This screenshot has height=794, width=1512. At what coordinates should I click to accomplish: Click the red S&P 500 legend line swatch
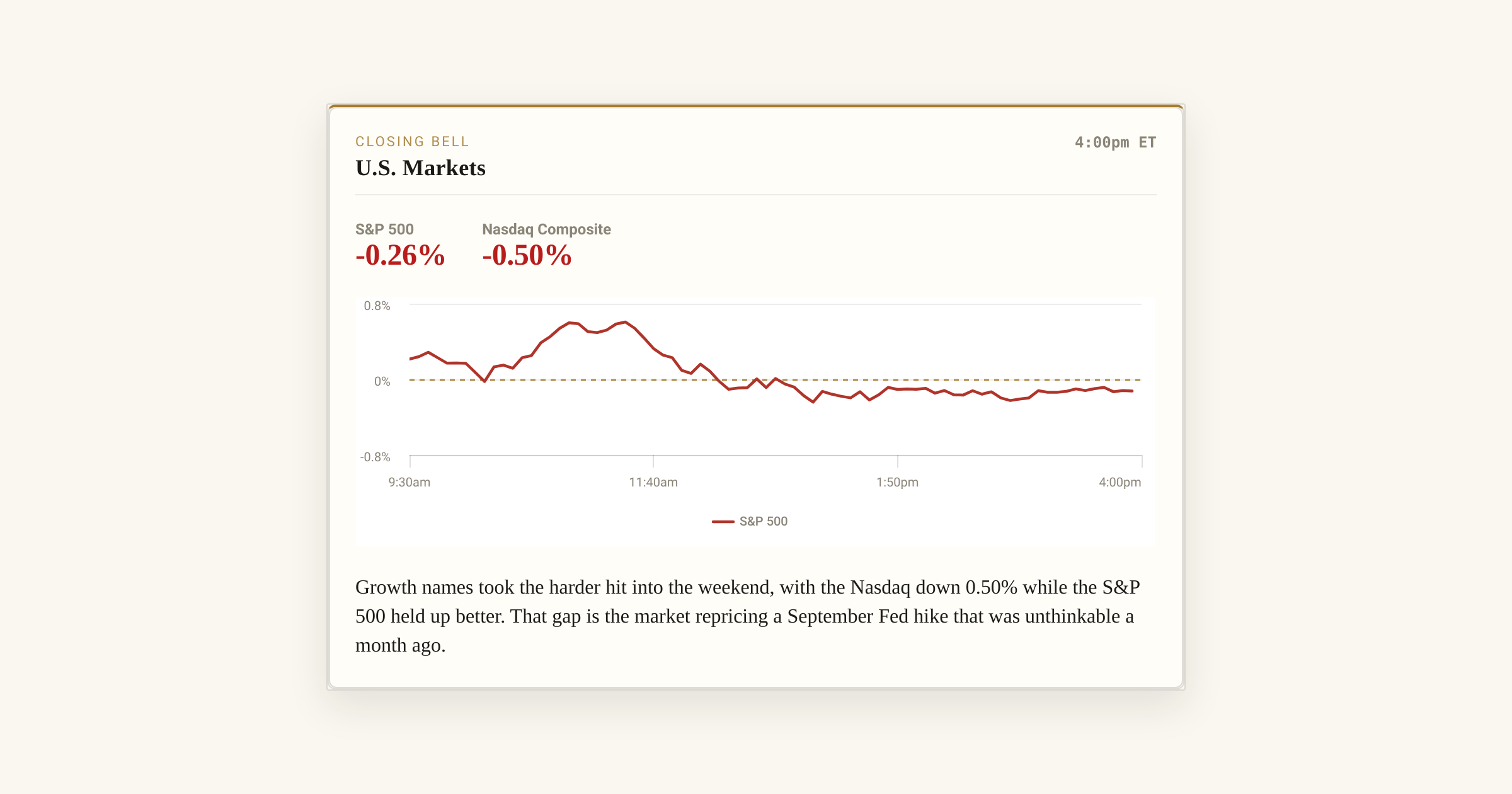pyautogui.click(x=723, y=522)
